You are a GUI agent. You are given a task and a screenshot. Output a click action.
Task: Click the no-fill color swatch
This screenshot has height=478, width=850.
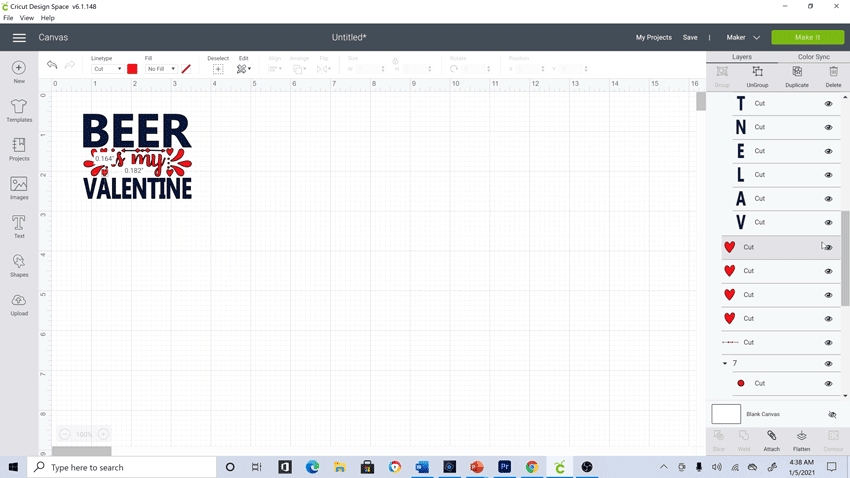click(186, 69)
